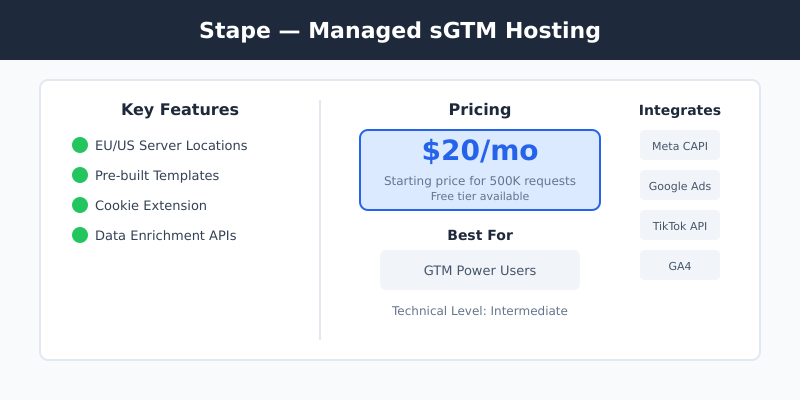Select the Google Ads integration chip
The width and height of the screenshot is (800, 400).
680,185
